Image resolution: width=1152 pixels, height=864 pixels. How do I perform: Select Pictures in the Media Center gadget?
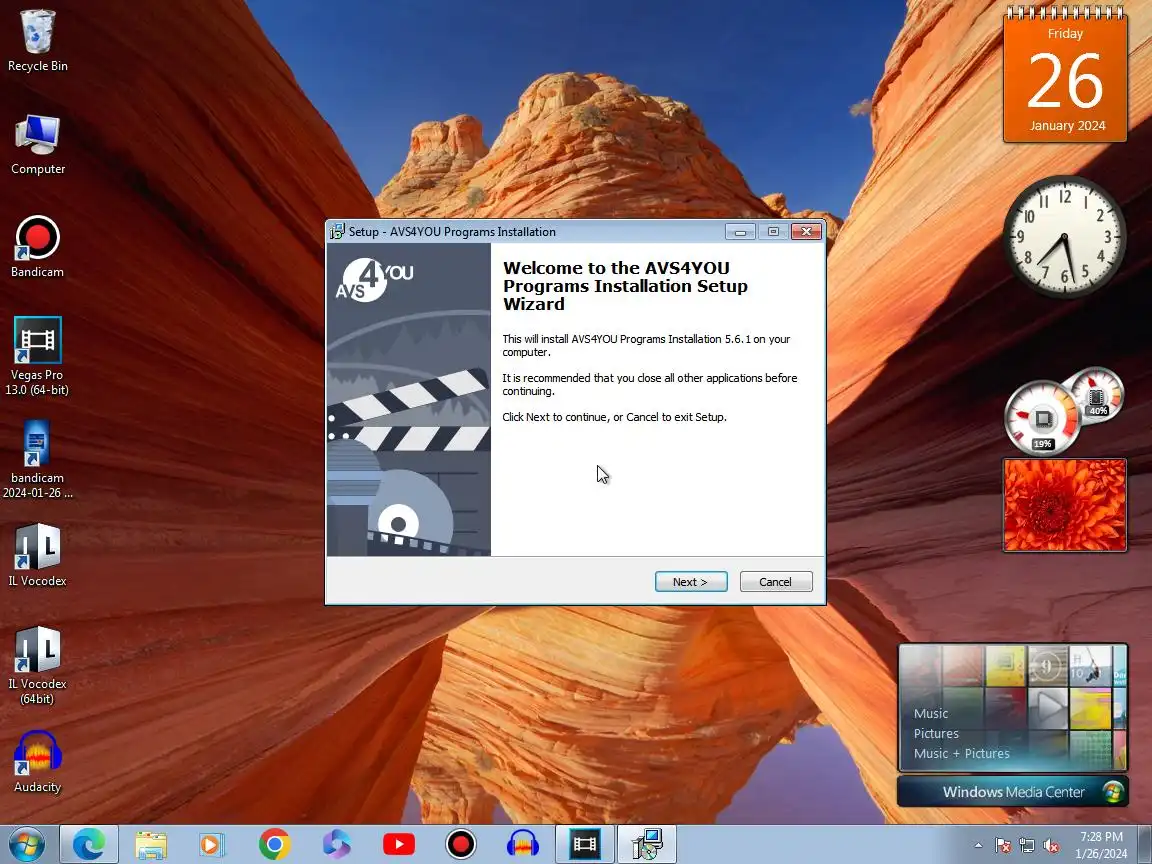point(936,733)
